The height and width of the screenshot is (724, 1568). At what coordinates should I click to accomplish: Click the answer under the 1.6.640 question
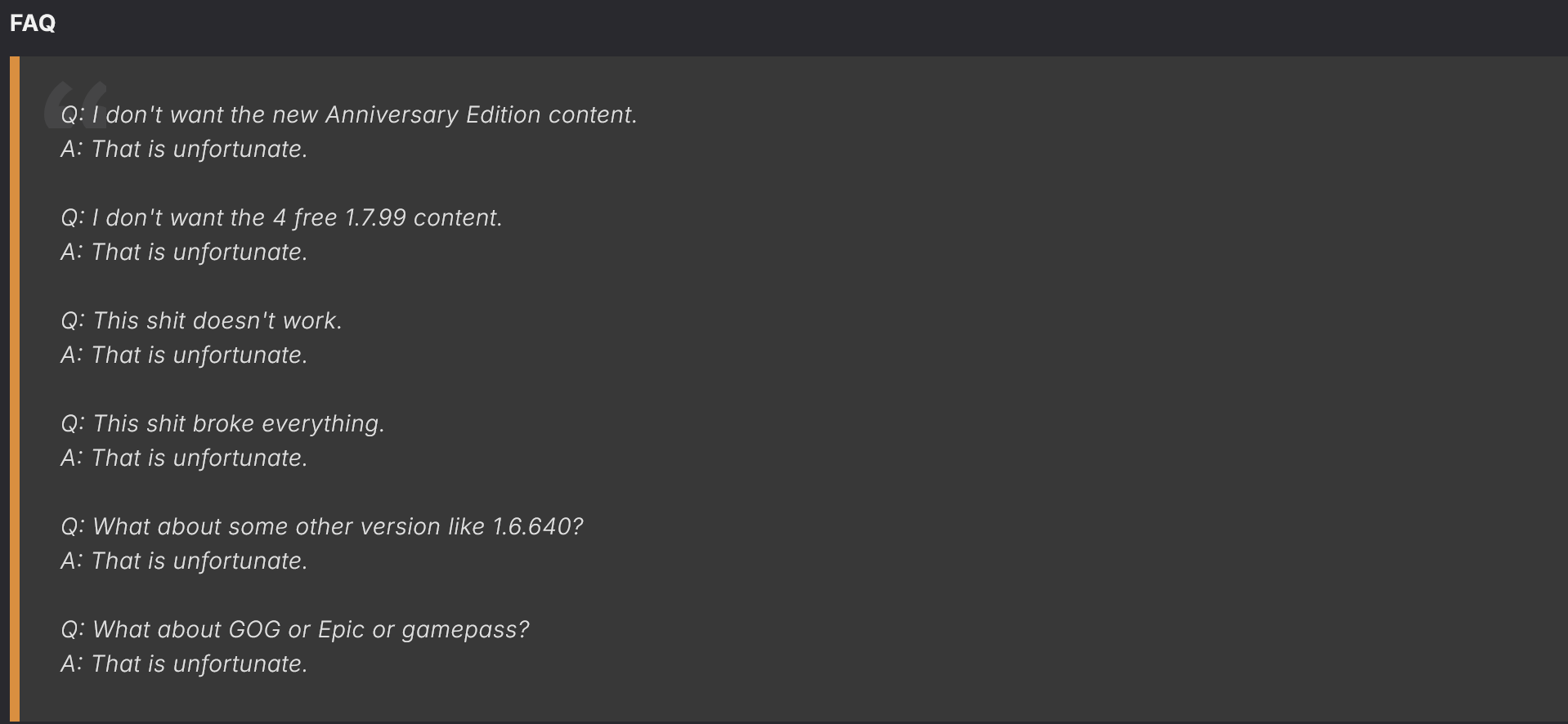pyautogui.click(x=184, y=561)
